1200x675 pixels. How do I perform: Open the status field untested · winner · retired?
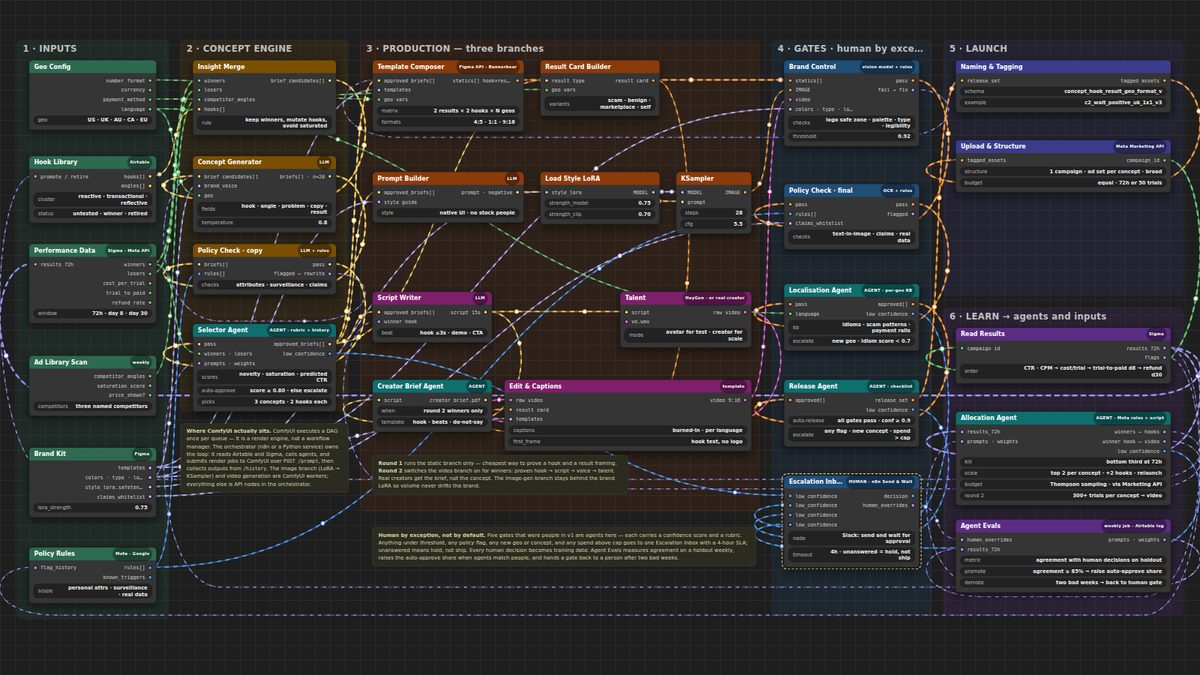pyautogui.click(x=93, y=213)
